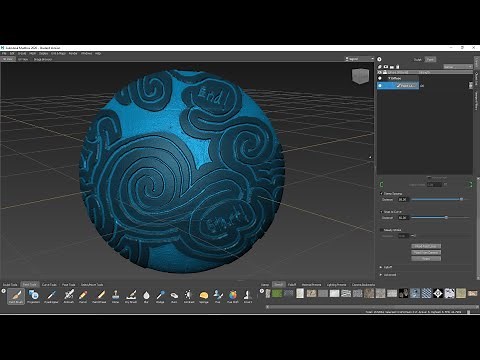Click the new layer icon in Layers panel
Image resolution: width=480 pixels, height=360 pixels.
click(x=380, y=67)
